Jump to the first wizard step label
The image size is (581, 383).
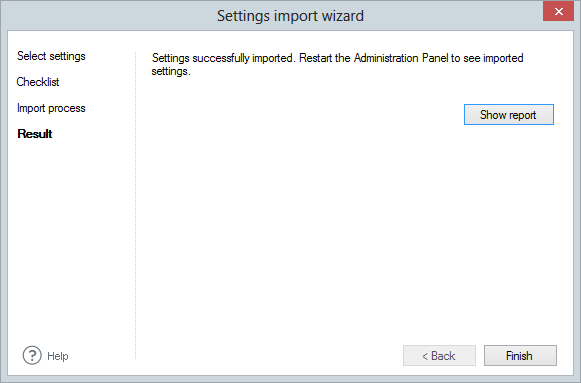point(51,56)
